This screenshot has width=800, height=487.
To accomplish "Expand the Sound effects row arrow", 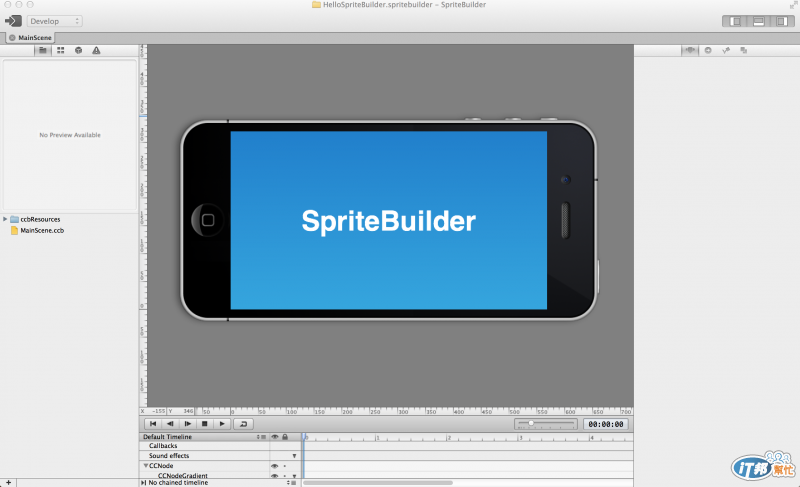I will [x=294, y=456].
